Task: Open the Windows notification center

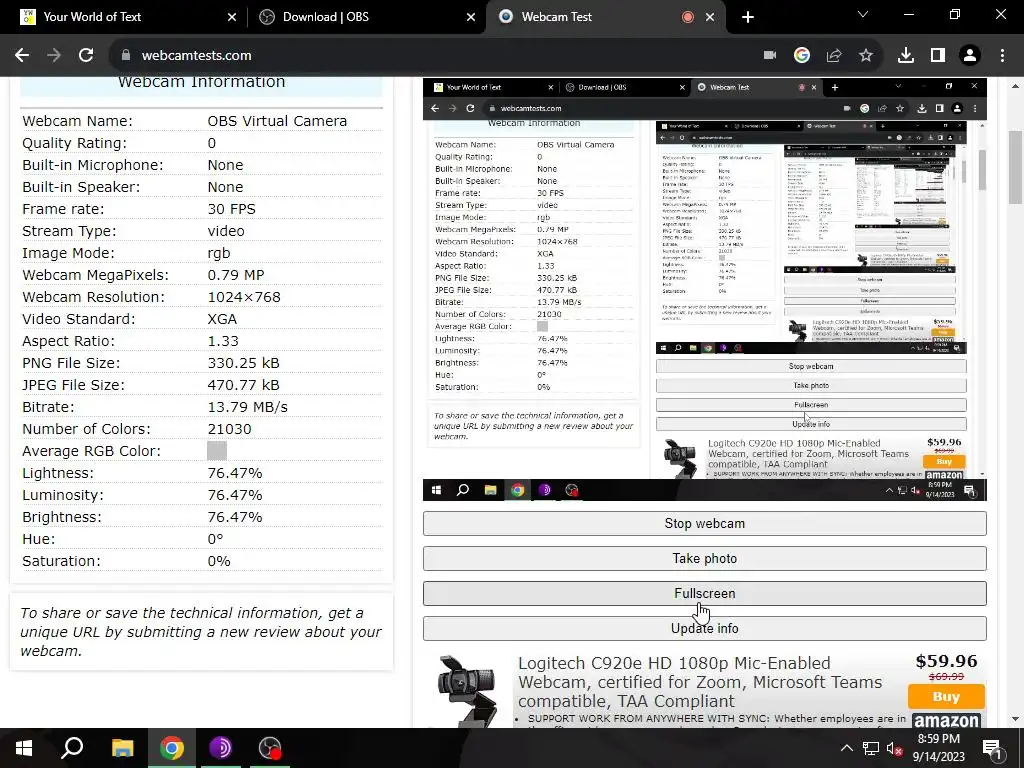Action: (x=992, y=748)
